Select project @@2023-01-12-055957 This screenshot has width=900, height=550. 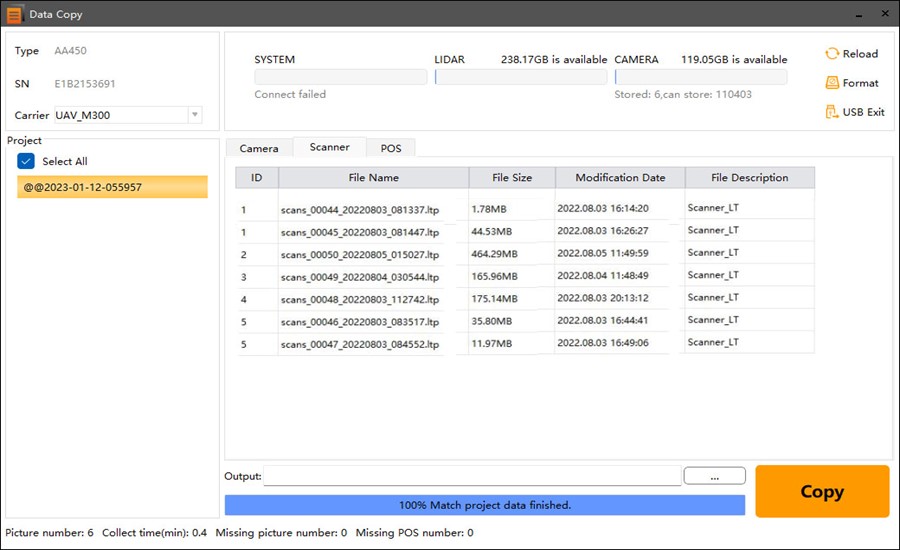coord(112,187)
